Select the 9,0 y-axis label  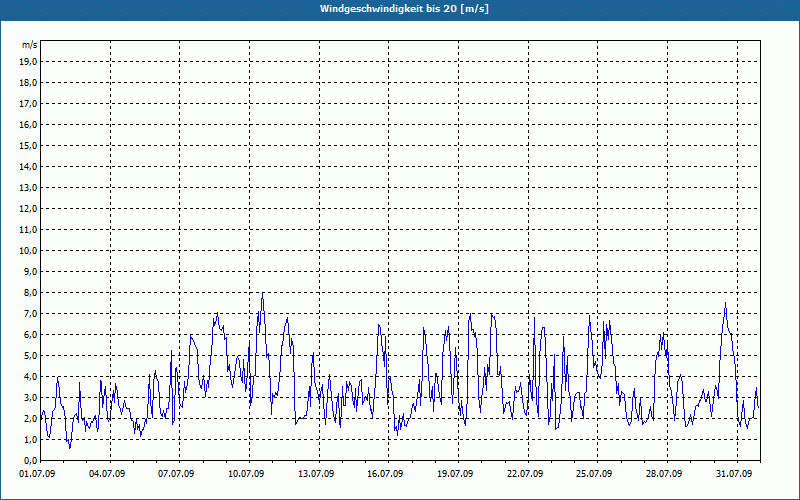(x=30, y=271)
